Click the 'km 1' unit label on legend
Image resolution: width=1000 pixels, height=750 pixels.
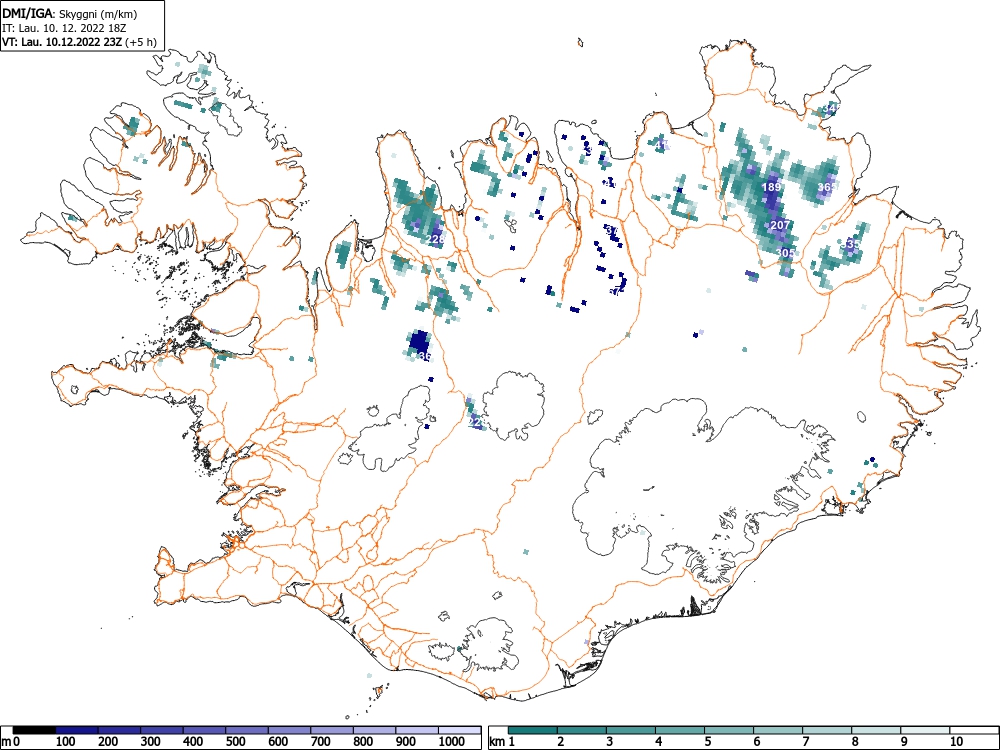(503, 741)
